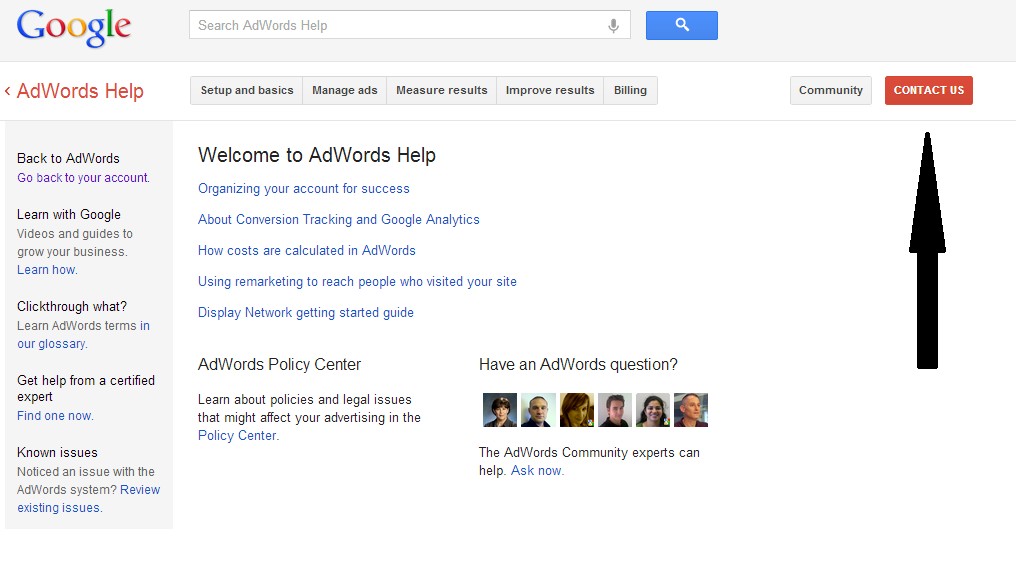Click the fourth community expert photo

coord(615,410)
